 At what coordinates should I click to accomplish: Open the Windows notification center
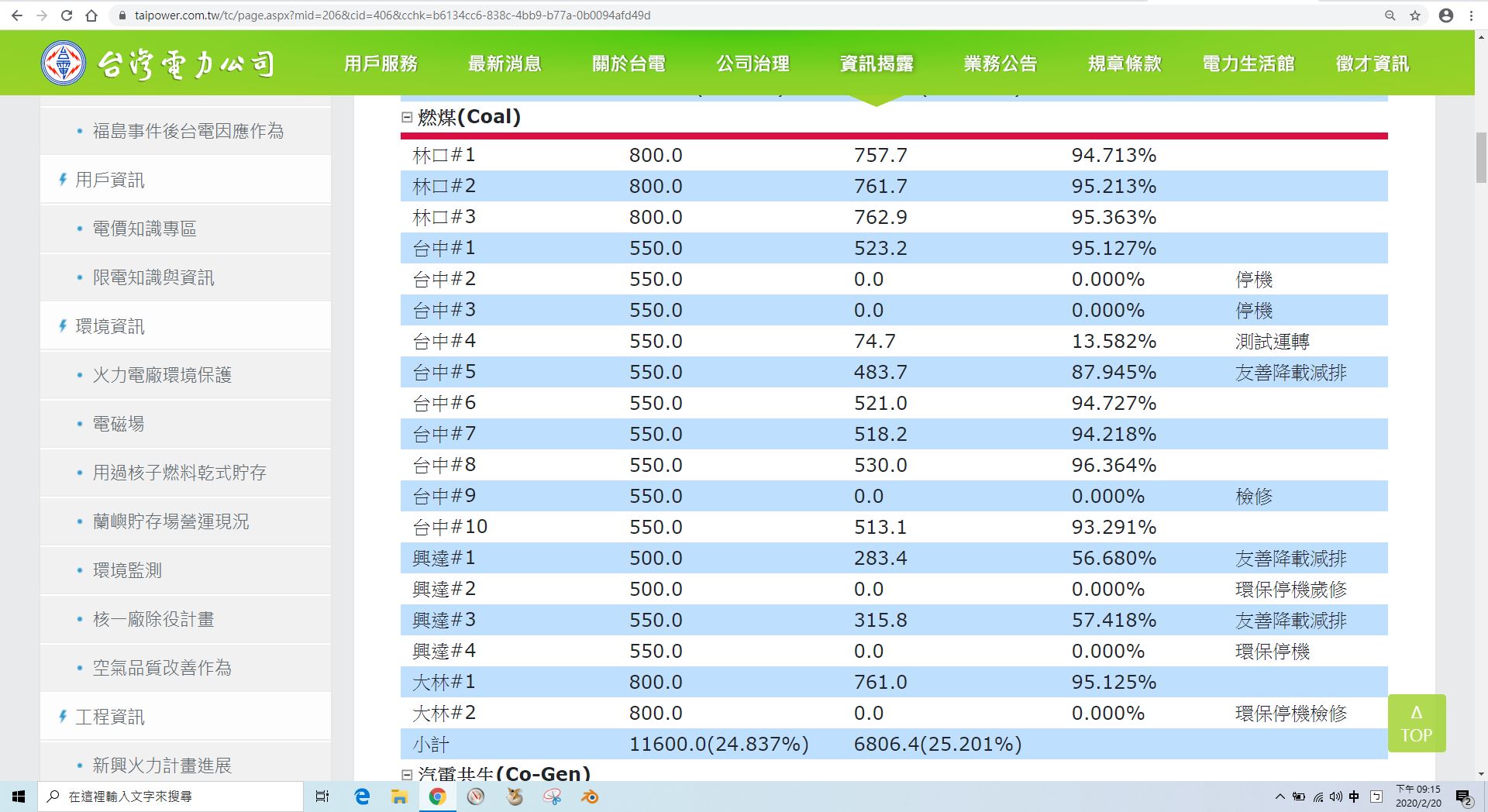click(1464, 797)
